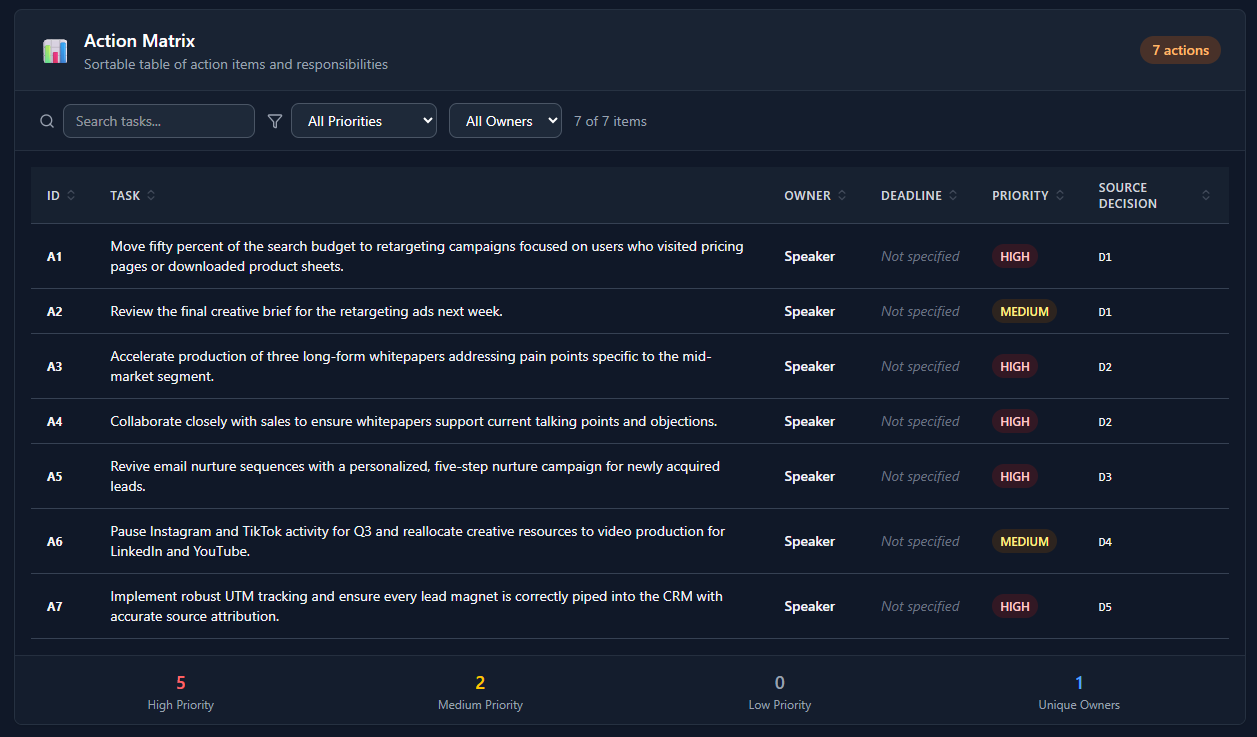1257x737 pixels.
Task: Open the All Owners dropdown
Action: (505, 121)
